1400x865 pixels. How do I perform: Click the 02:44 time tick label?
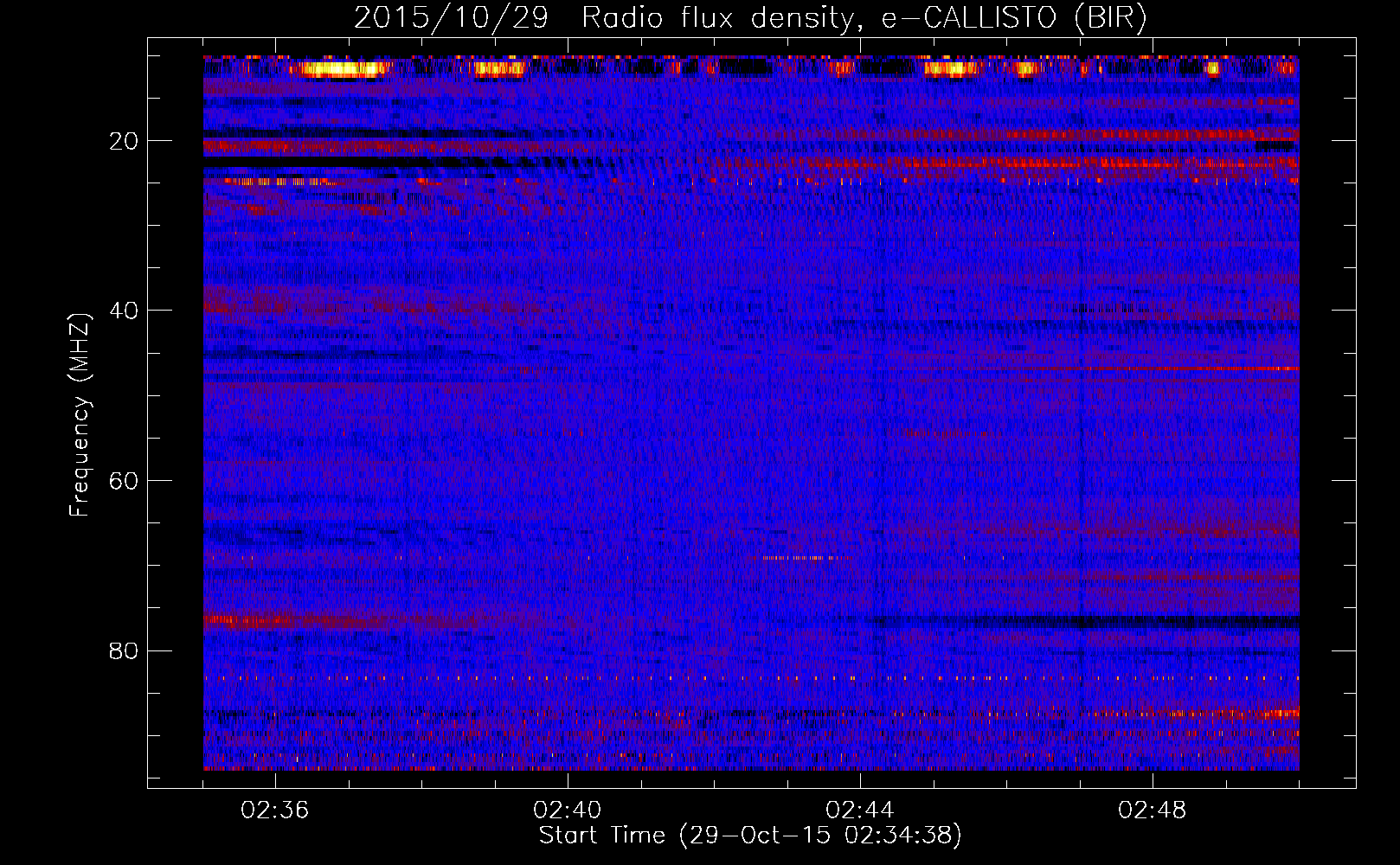[x=860, y=811]
